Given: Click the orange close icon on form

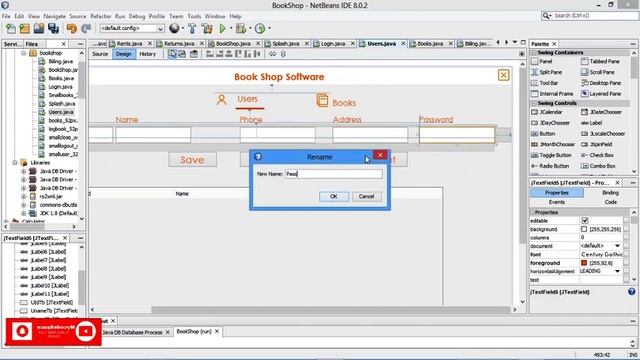Looking at the screenshot, I should (x=503, y=75).
